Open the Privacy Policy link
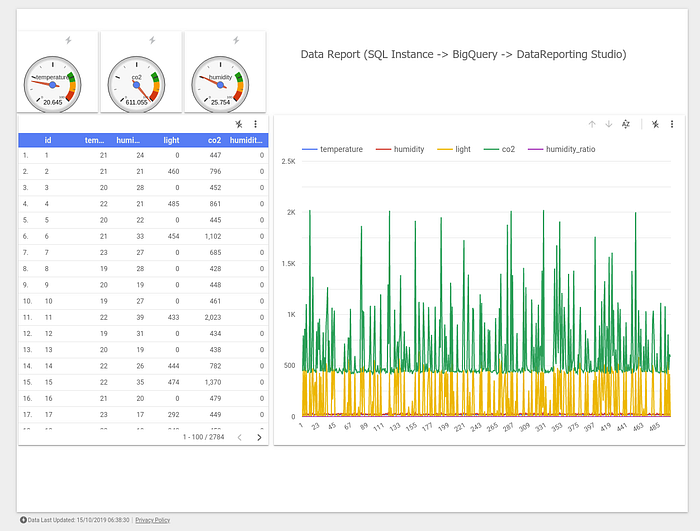The image size is (700, 531). point(152,520)
